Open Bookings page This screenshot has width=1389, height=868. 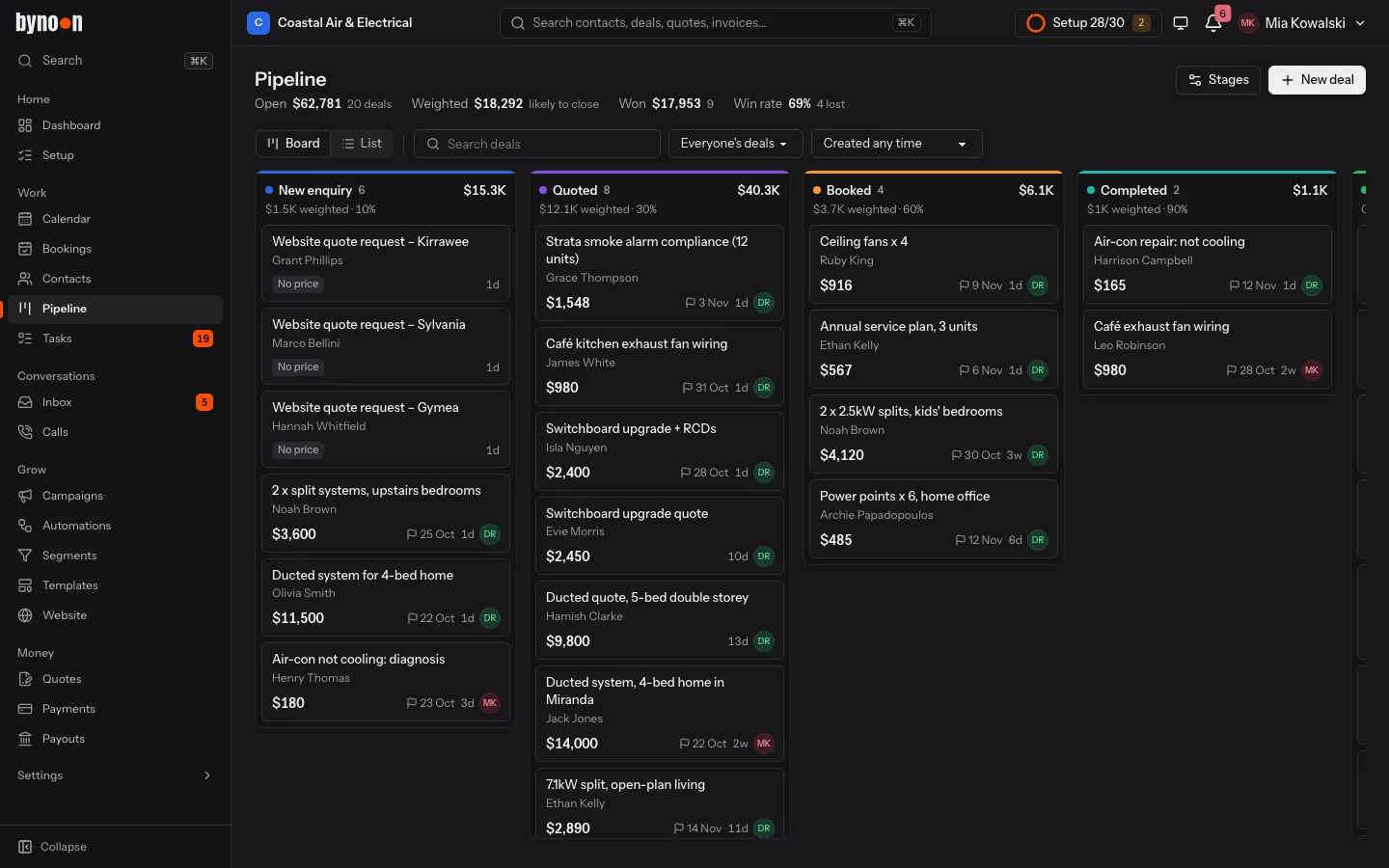[116, 249]
